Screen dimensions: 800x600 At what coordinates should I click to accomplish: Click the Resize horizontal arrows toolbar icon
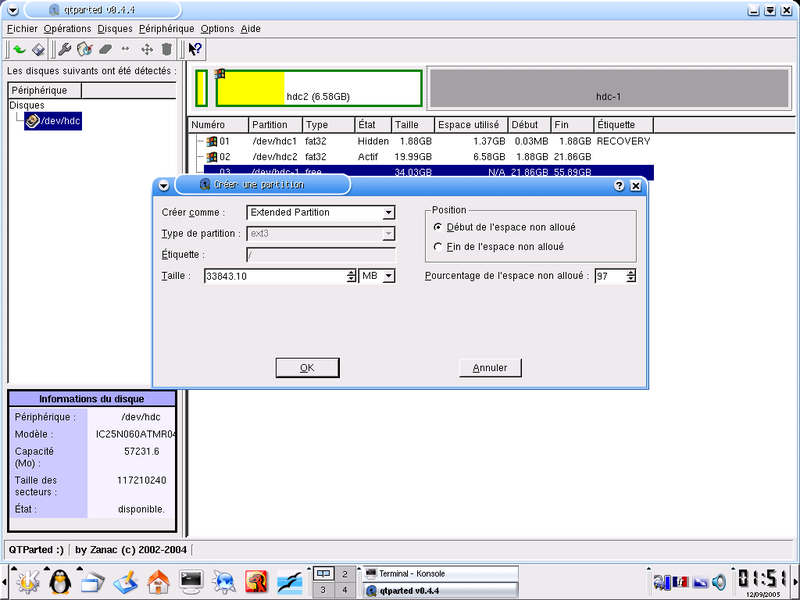coord(125,49)
